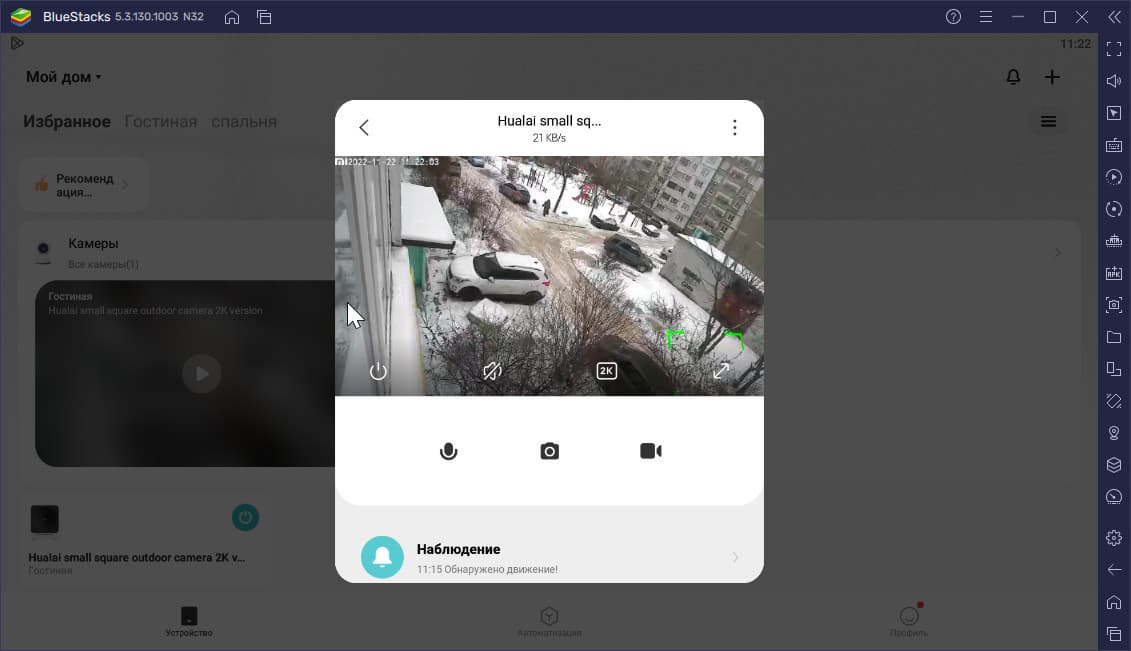The width and height of the screenshot is (1131, 651).
Task: Collapse BlueStacks sidebar double arrow
Action: point(1114,17)
